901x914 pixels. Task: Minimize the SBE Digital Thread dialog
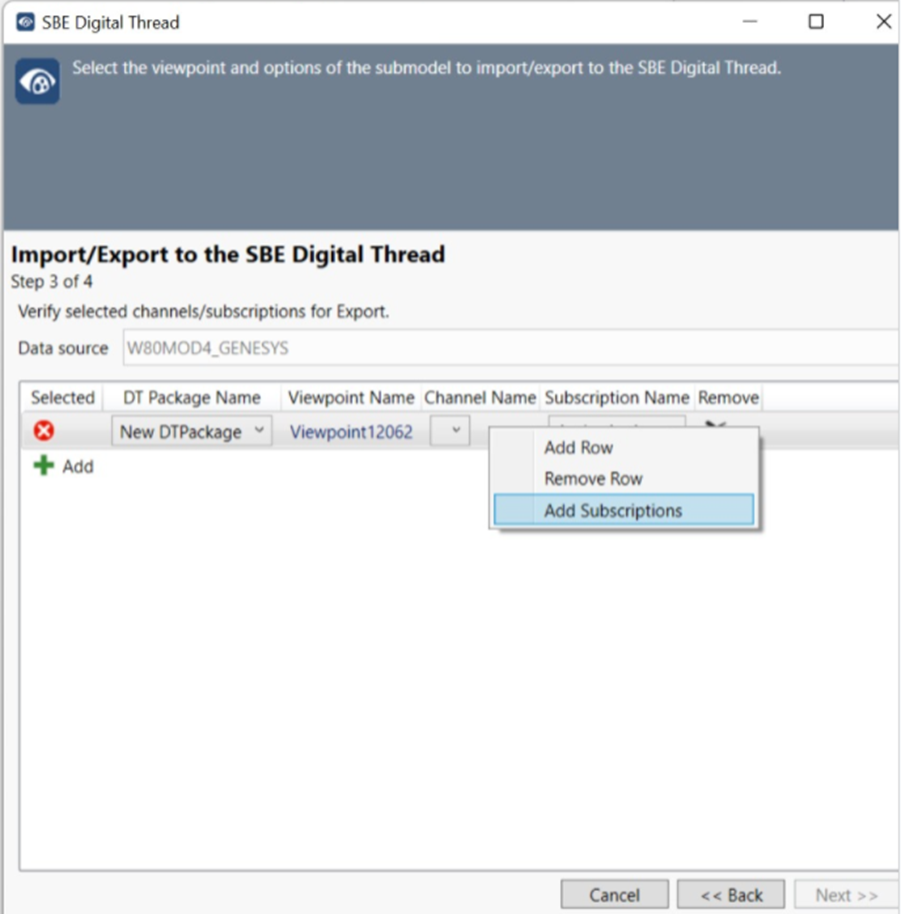pos(748,22)
